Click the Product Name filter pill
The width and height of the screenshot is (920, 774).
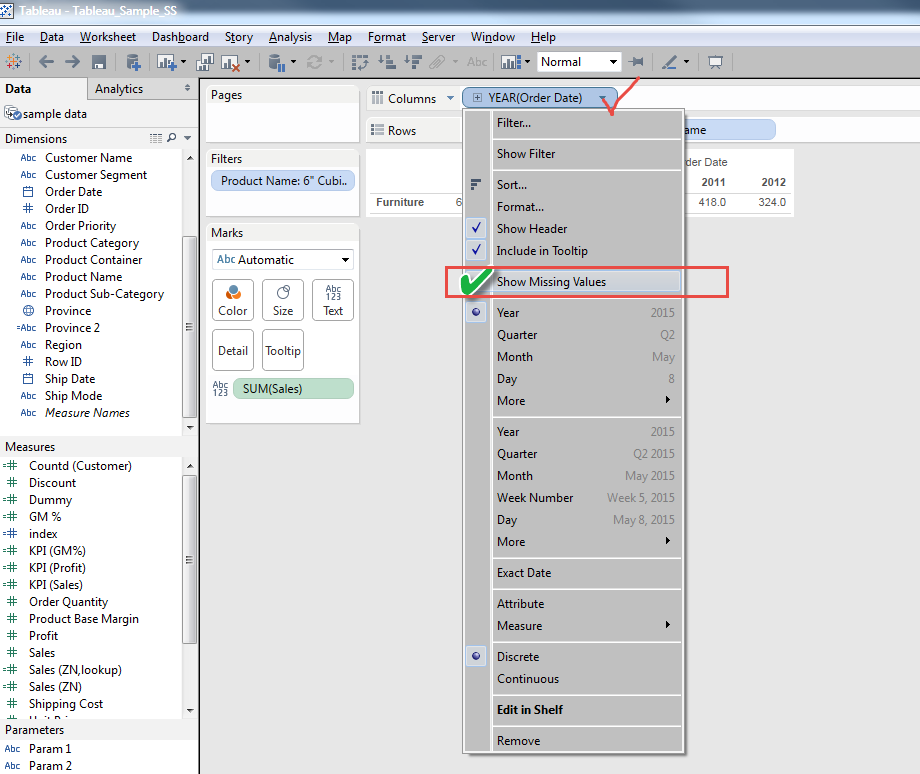[x=283, y=181]
